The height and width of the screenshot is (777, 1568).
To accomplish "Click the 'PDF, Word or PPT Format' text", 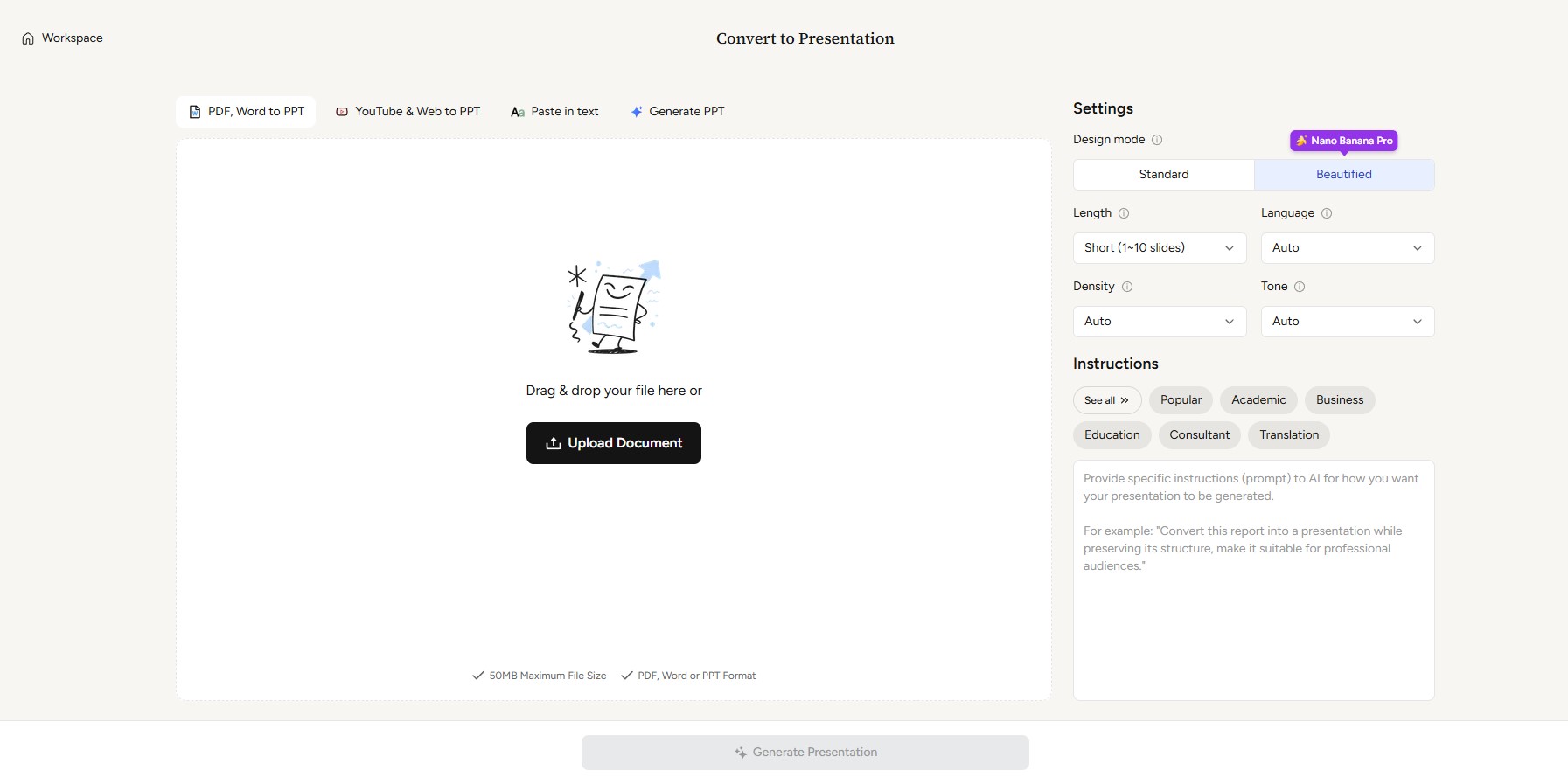I will point(696,676).
